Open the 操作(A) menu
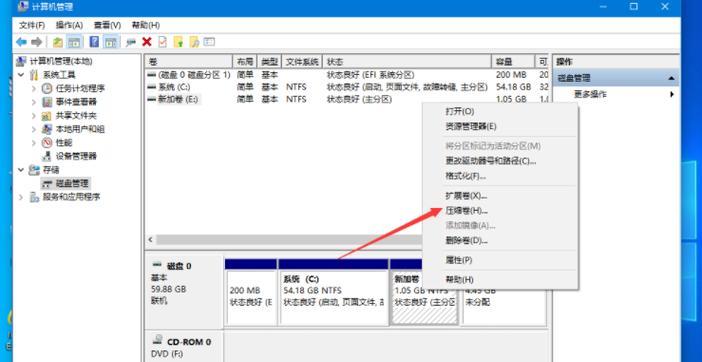This screenshot has height=362, width=702. click(x=69, y=25)
